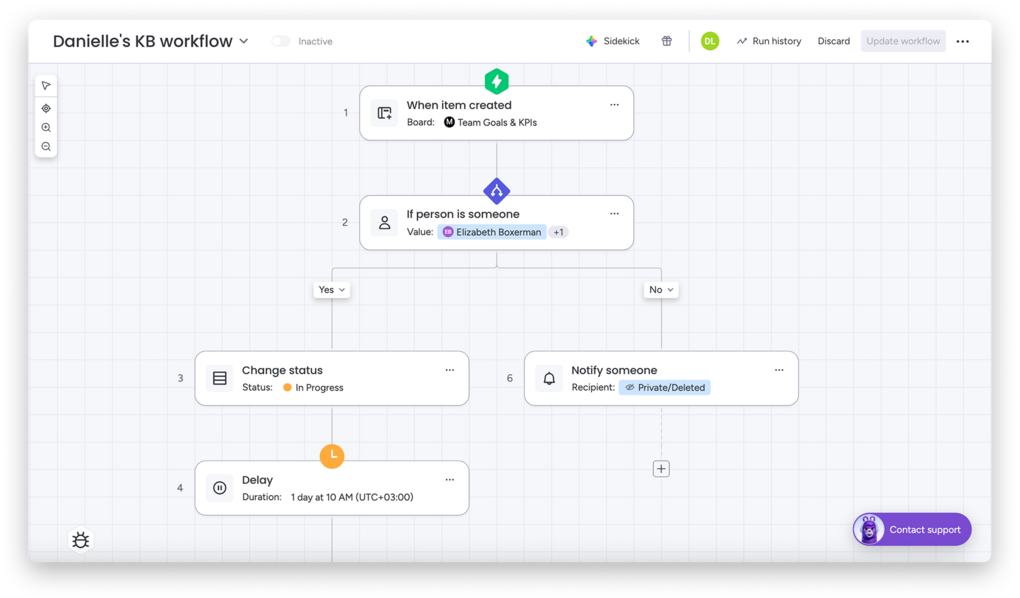Open the No branch dropdown

coord(661,290)
